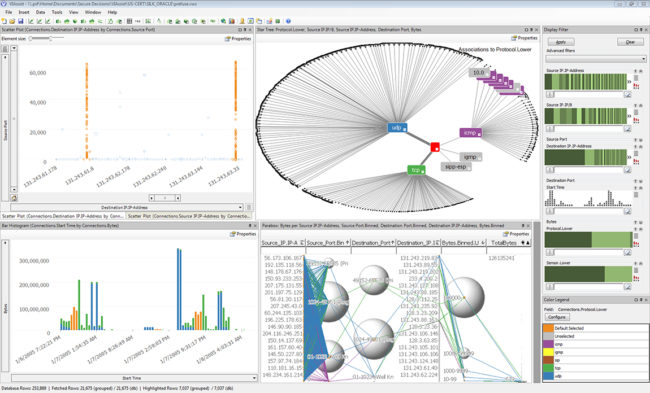Click chart icon under Protocol.Lower filter
Screen dimensions: 650x393
(627, 252)
